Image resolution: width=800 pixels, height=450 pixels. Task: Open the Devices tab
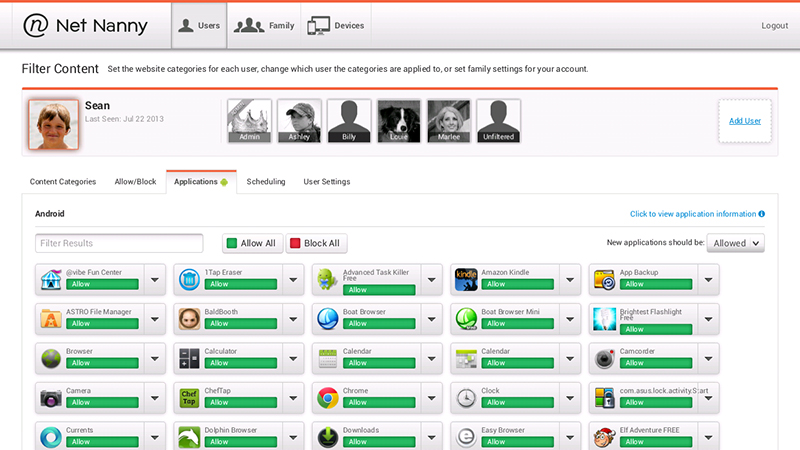[x=336, y=26]
